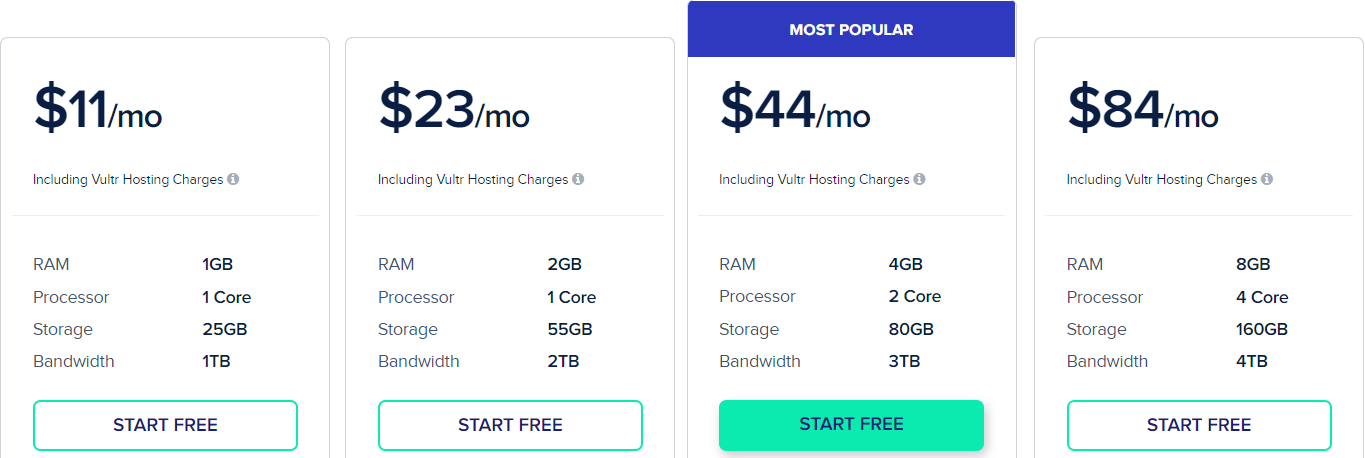1365x458 pixels.
Task: Select the 160GB storage value
Action: pyautogui.click(x=1262, y=329)
